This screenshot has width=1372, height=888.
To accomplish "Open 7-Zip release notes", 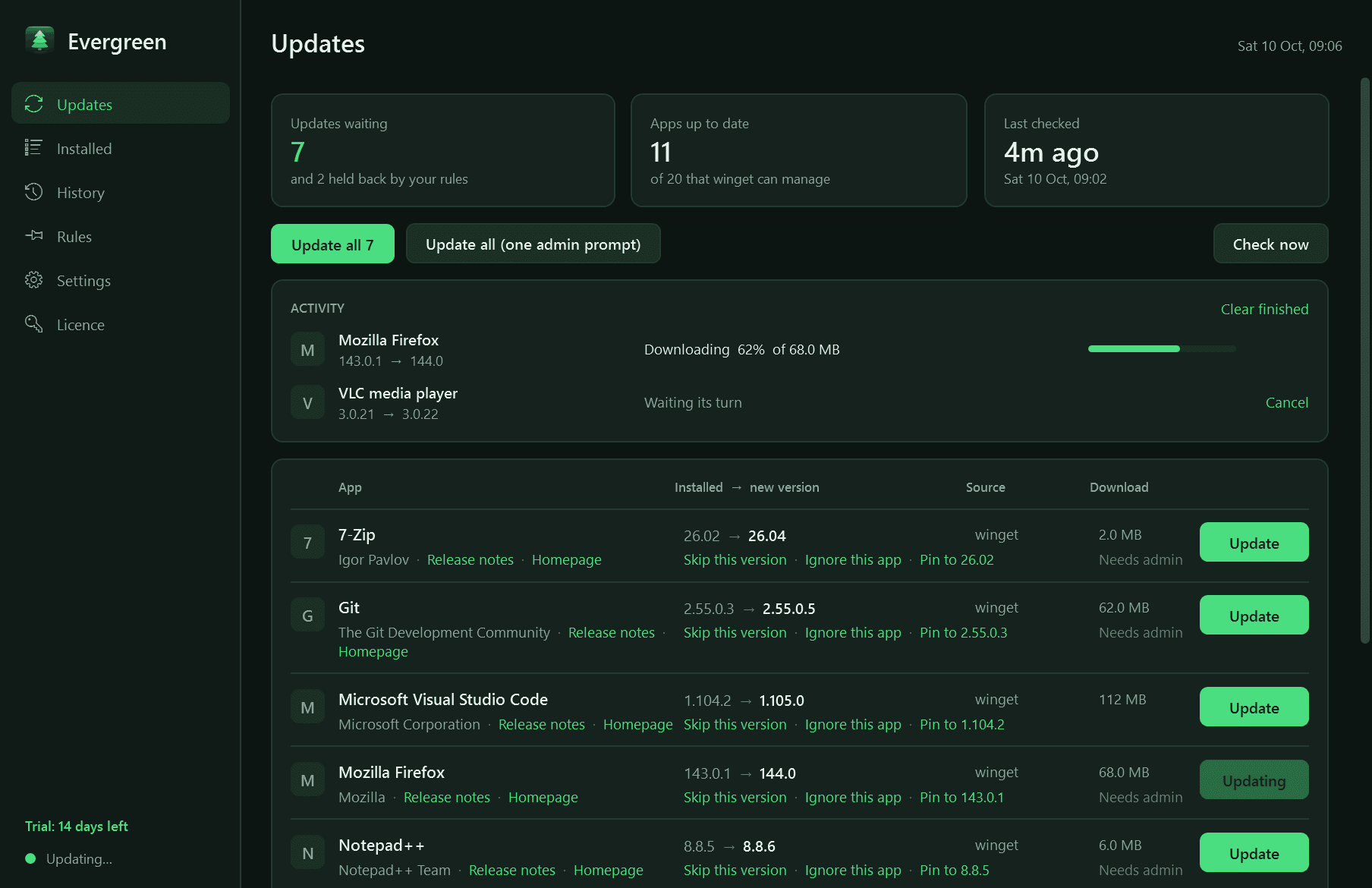I will click(470, 559).
